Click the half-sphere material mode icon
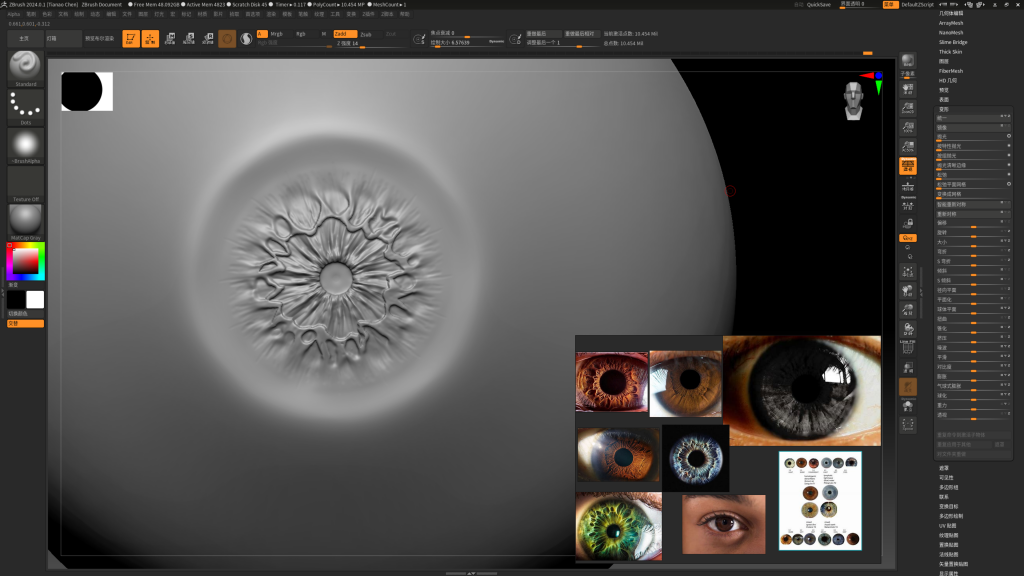The width and height of the screenshot is (1024, 576). (246, 39)
